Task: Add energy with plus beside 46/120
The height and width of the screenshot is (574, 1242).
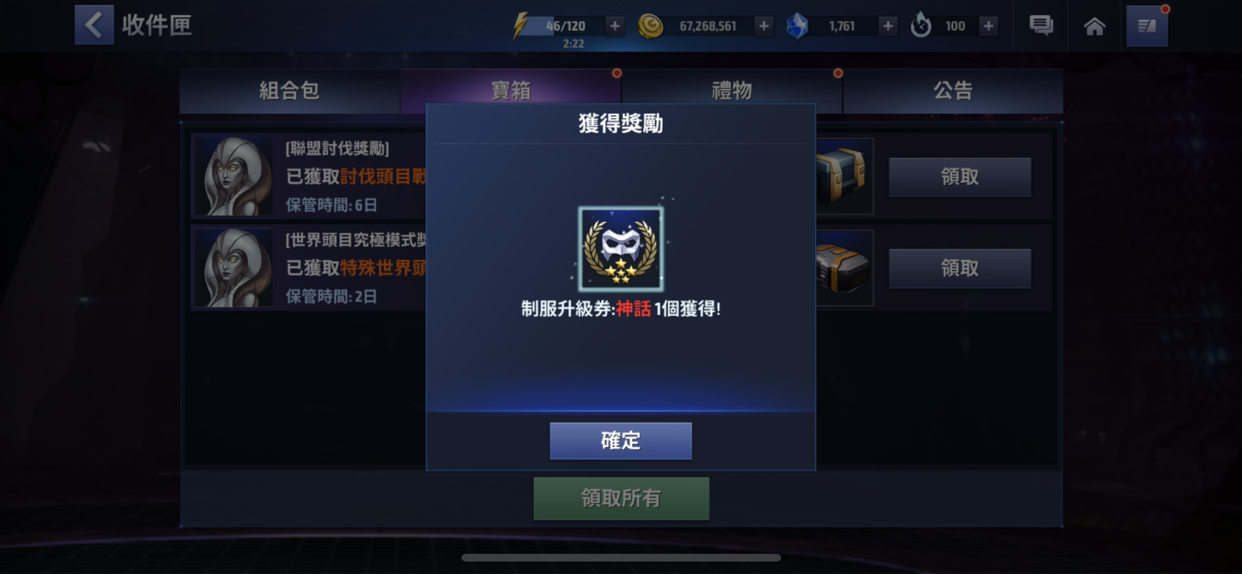Action: [x=615, y=26]
